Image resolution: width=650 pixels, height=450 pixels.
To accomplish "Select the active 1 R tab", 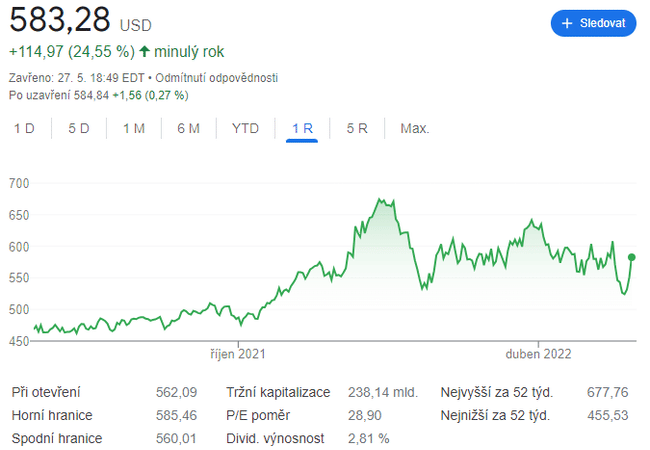I will [x=302, y=128].
